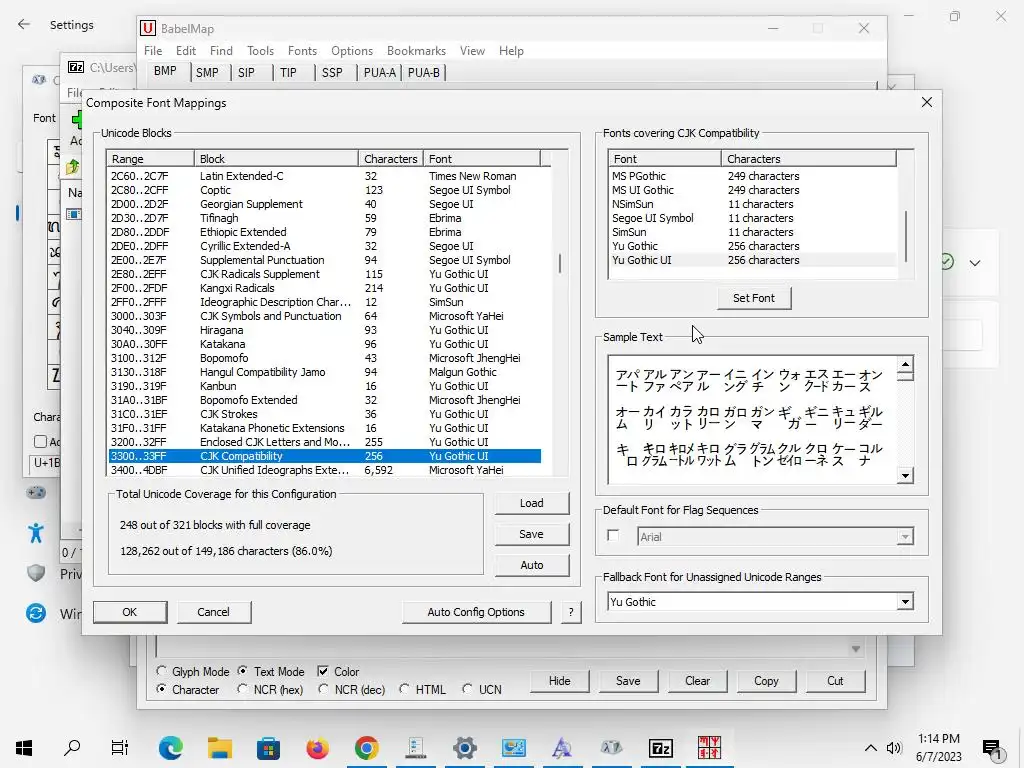Sort by the Characters column header in Unicode Blocks
The height and width of the screenshot is (768, 1024).
[x=391, y=159]
